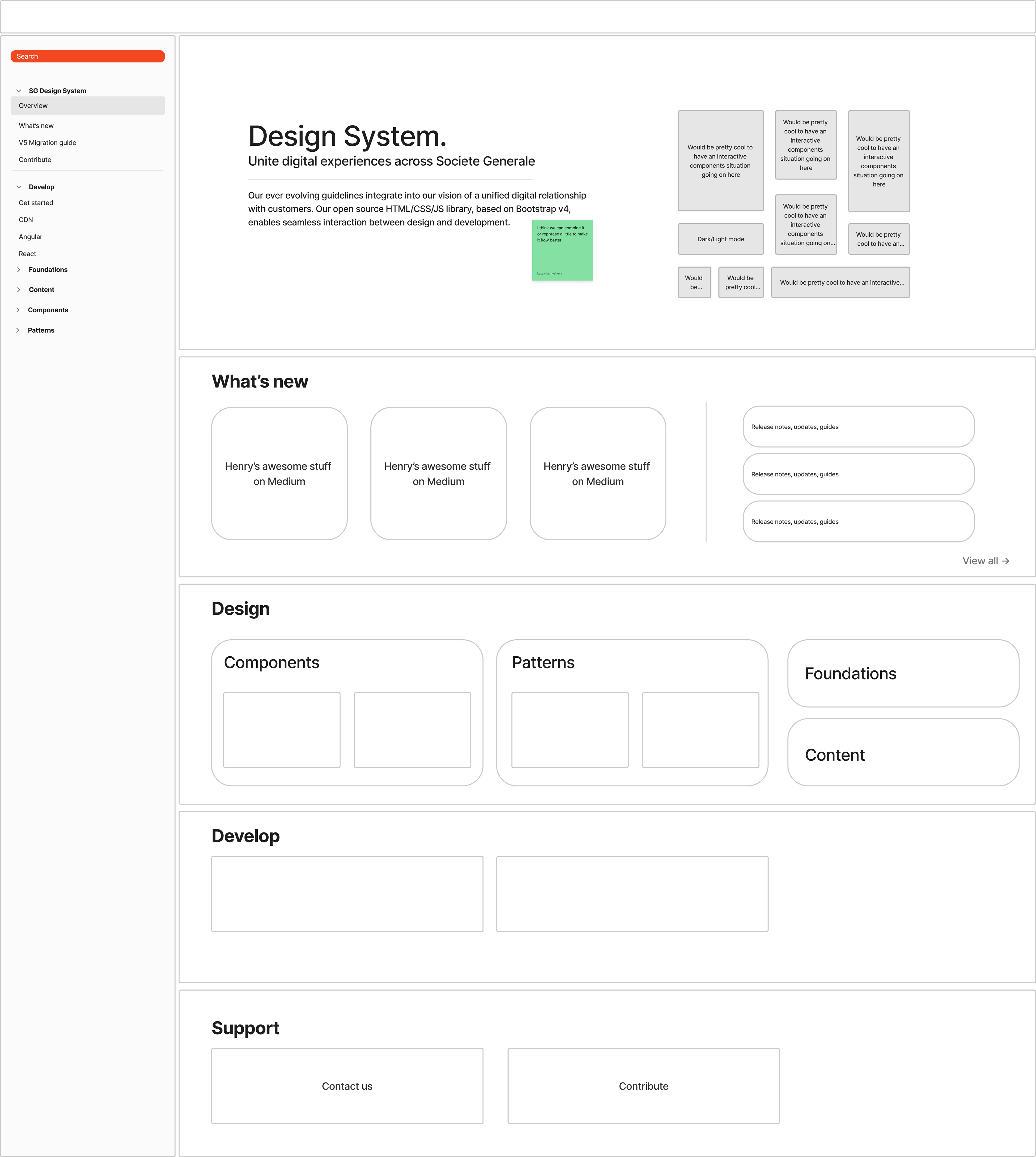Click the 'situation going on...' truncated tile
The width and height of the screenshot is (1036, 1157).
806,224
